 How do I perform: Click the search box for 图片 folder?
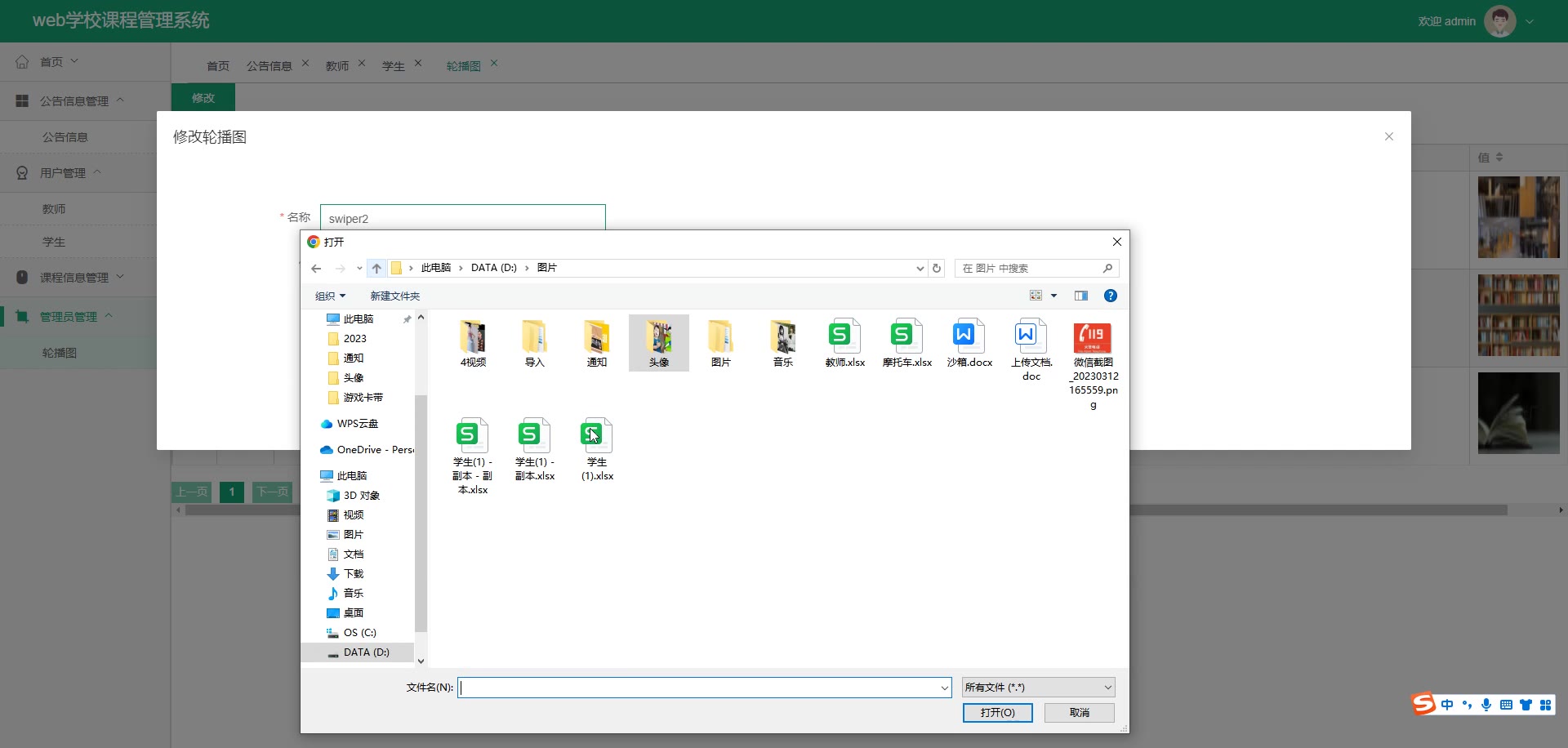point(1029,268)
